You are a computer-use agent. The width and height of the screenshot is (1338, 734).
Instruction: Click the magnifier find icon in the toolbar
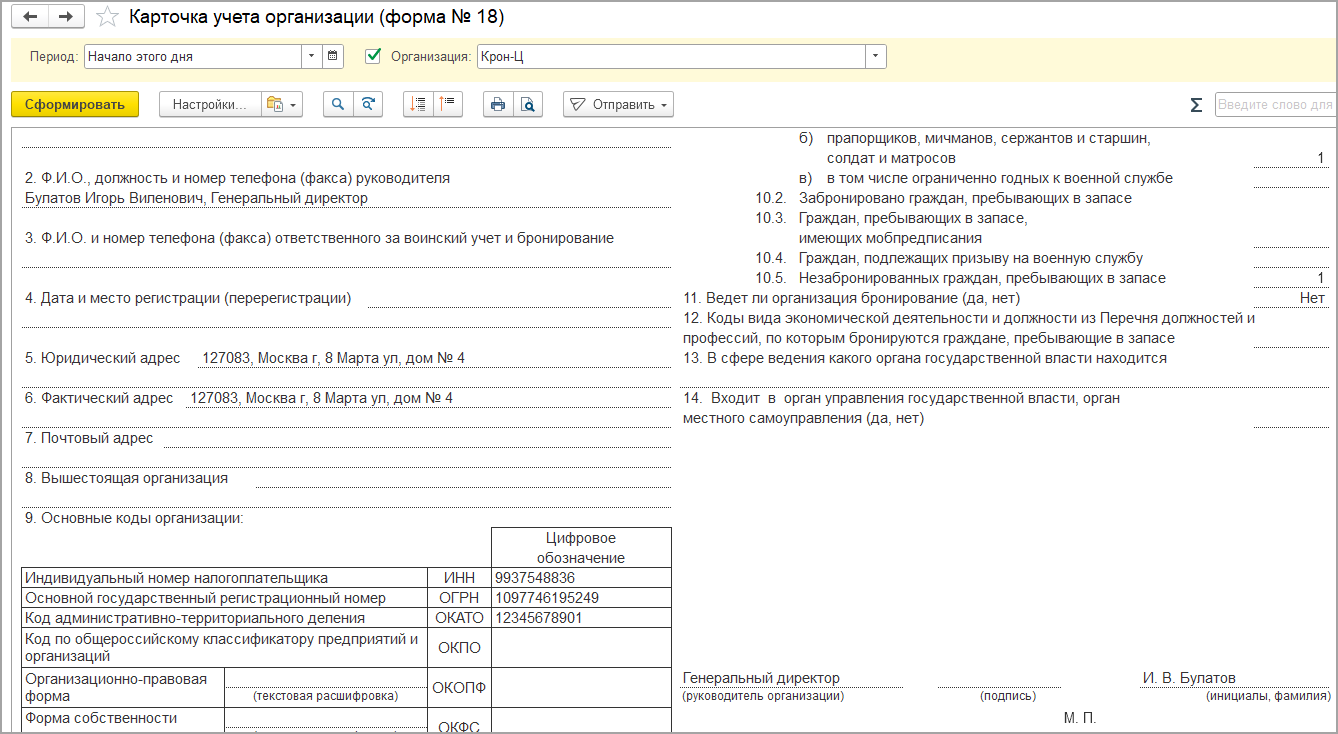click(x=338, y=105)
